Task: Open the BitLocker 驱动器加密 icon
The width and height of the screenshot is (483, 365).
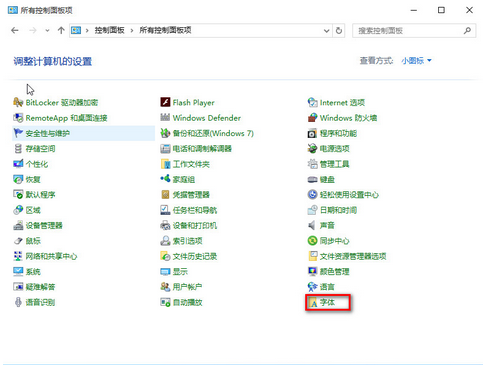Action: 18,102
